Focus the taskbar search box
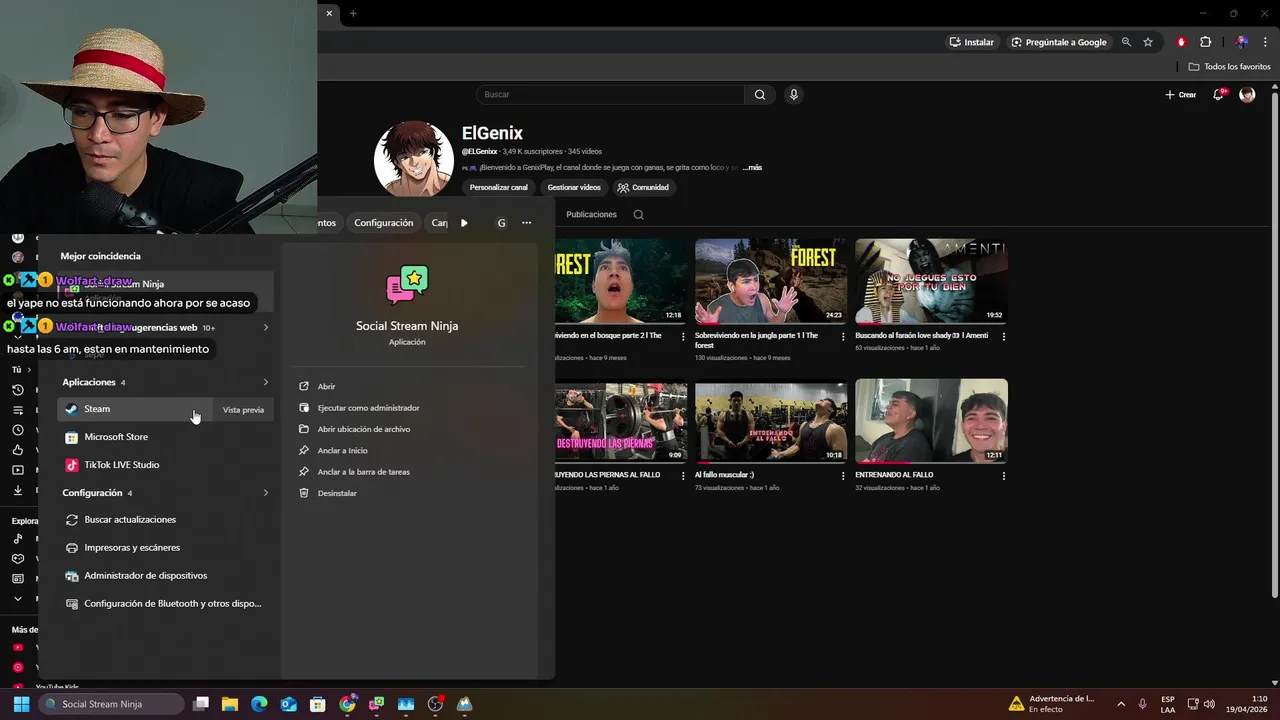1280x720 pixels. (x=112, y=704)
